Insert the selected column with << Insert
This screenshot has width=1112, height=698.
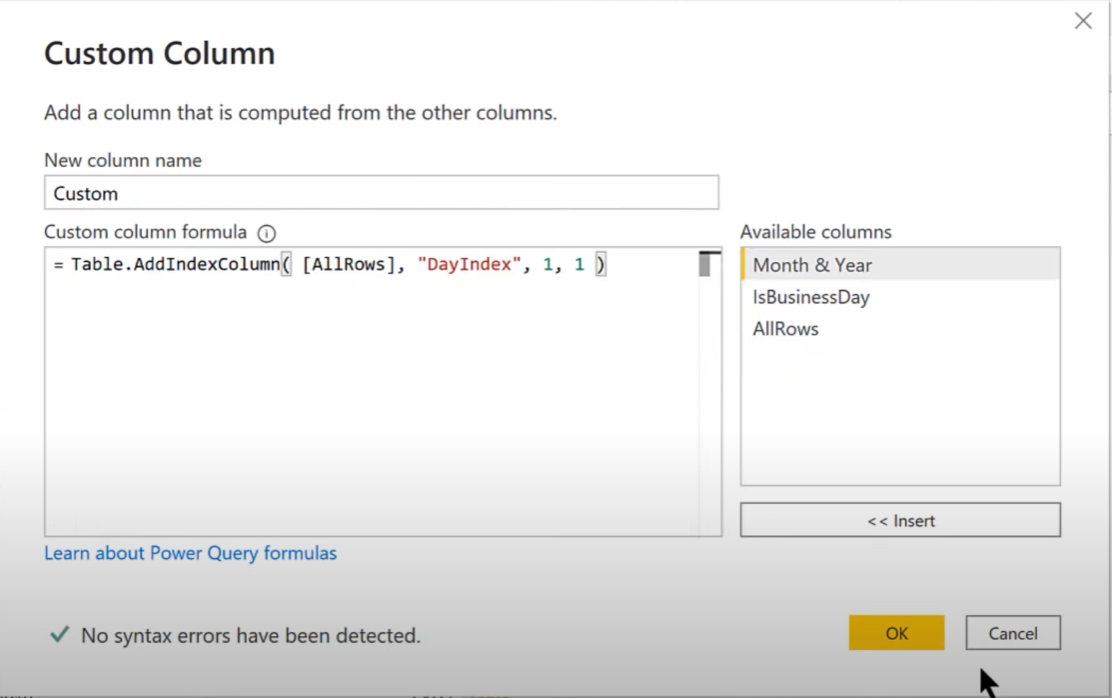coord(900,521)
